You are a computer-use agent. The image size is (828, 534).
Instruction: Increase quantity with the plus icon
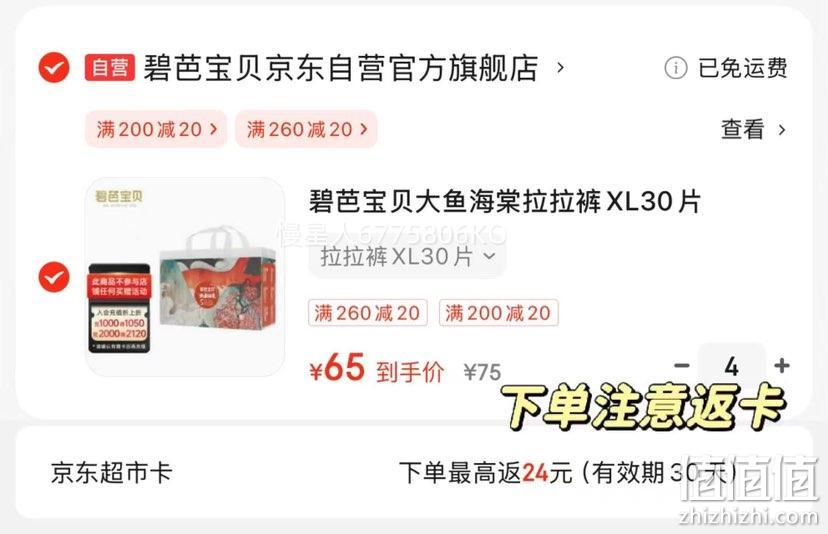[x=782, y=366]
